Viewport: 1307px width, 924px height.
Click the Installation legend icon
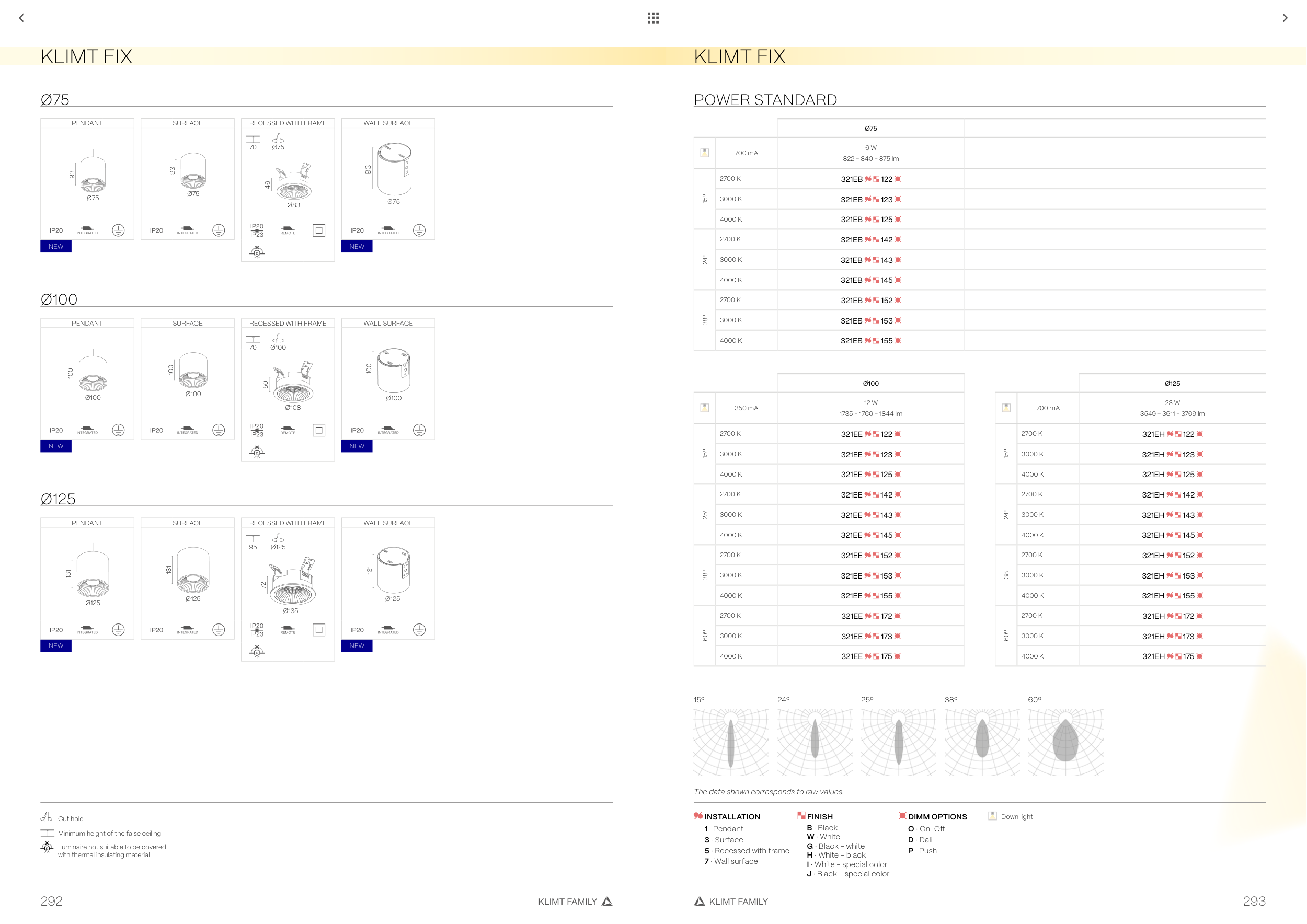point(698,815)
